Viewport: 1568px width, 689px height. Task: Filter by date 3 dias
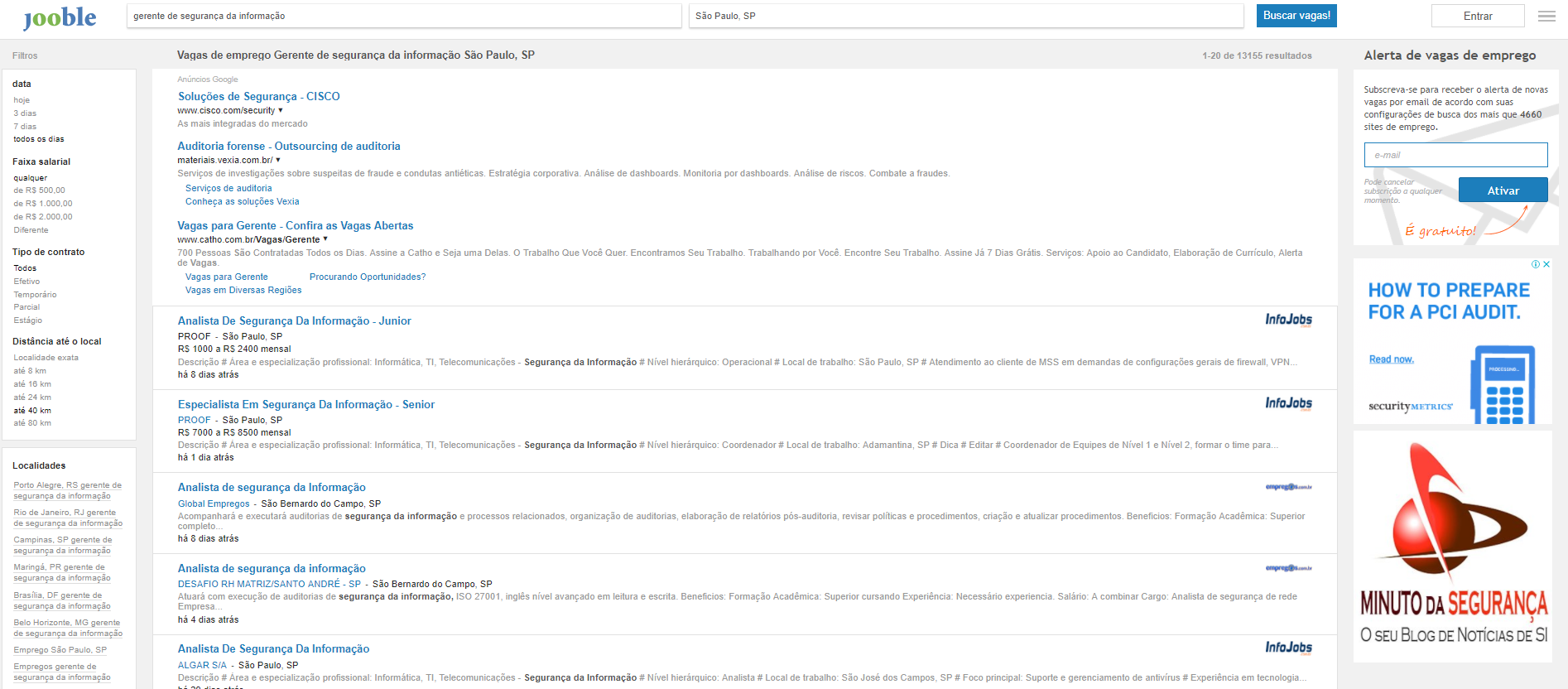tap(25, 113)
